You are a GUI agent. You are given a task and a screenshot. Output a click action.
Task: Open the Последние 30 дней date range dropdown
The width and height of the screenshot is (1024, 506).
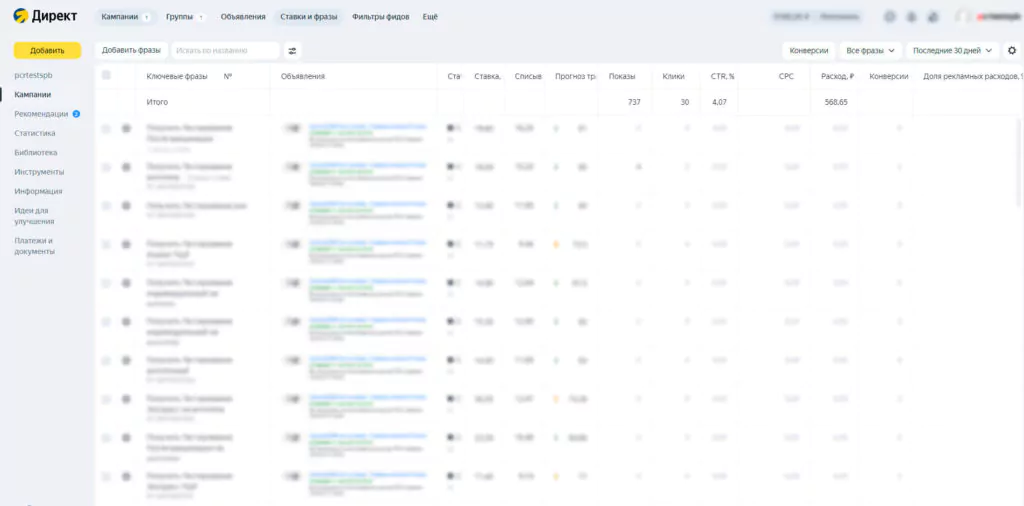pos(953,50)
